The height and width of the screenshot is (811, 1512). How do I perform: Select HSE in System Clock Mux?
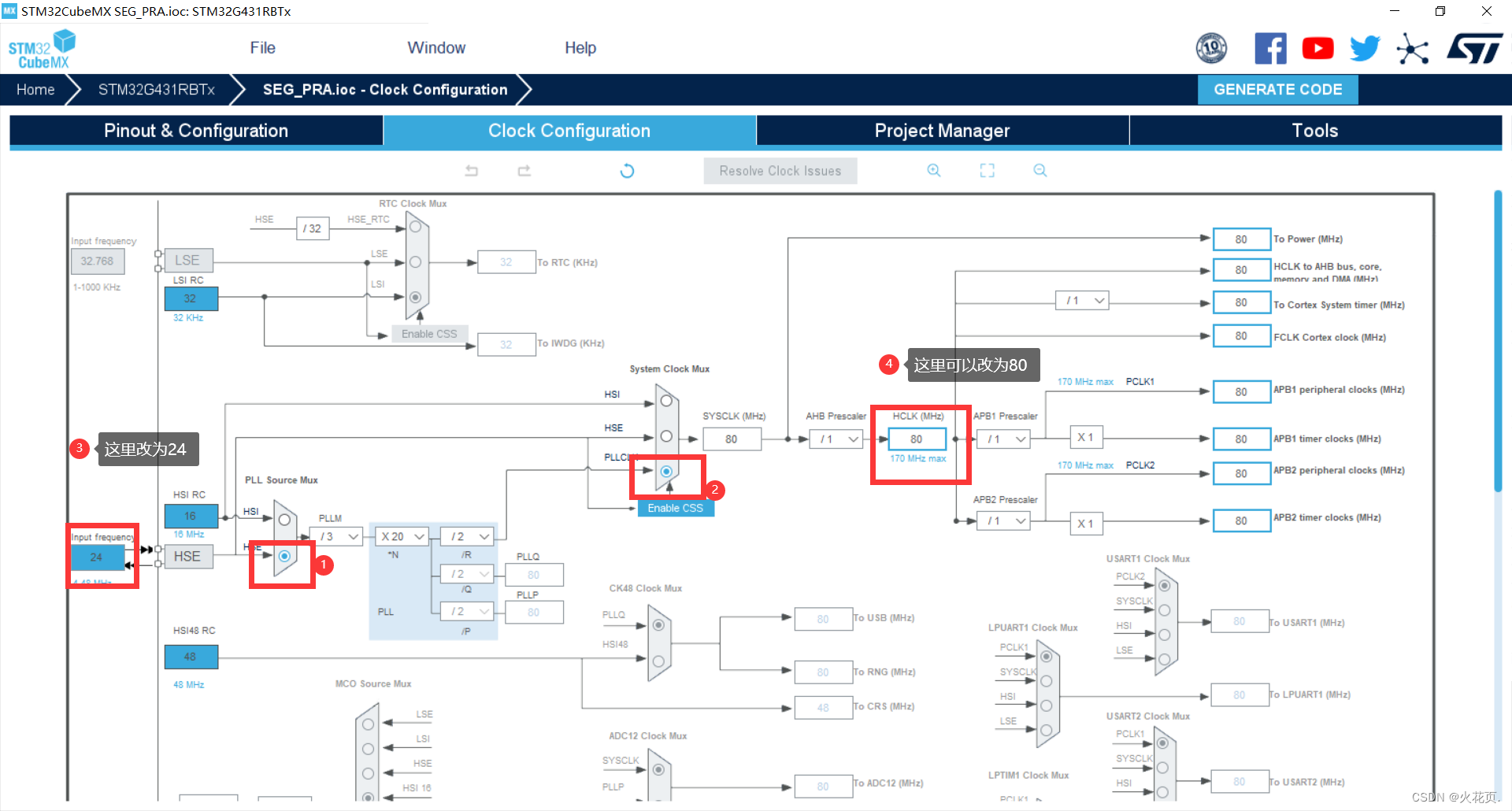click(x=666, y=436)
